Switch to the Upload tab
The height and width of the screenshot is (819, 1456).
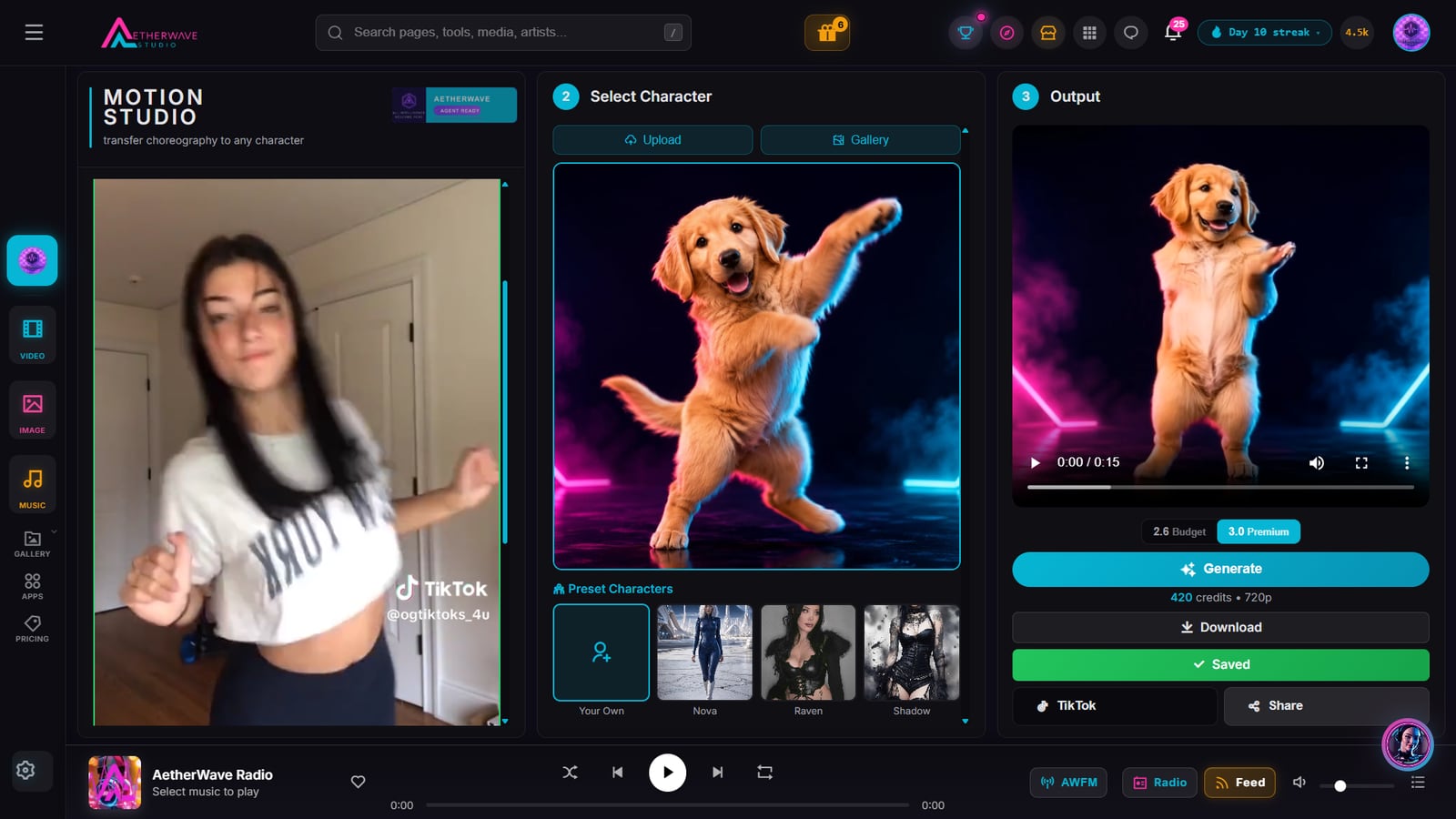652,140
